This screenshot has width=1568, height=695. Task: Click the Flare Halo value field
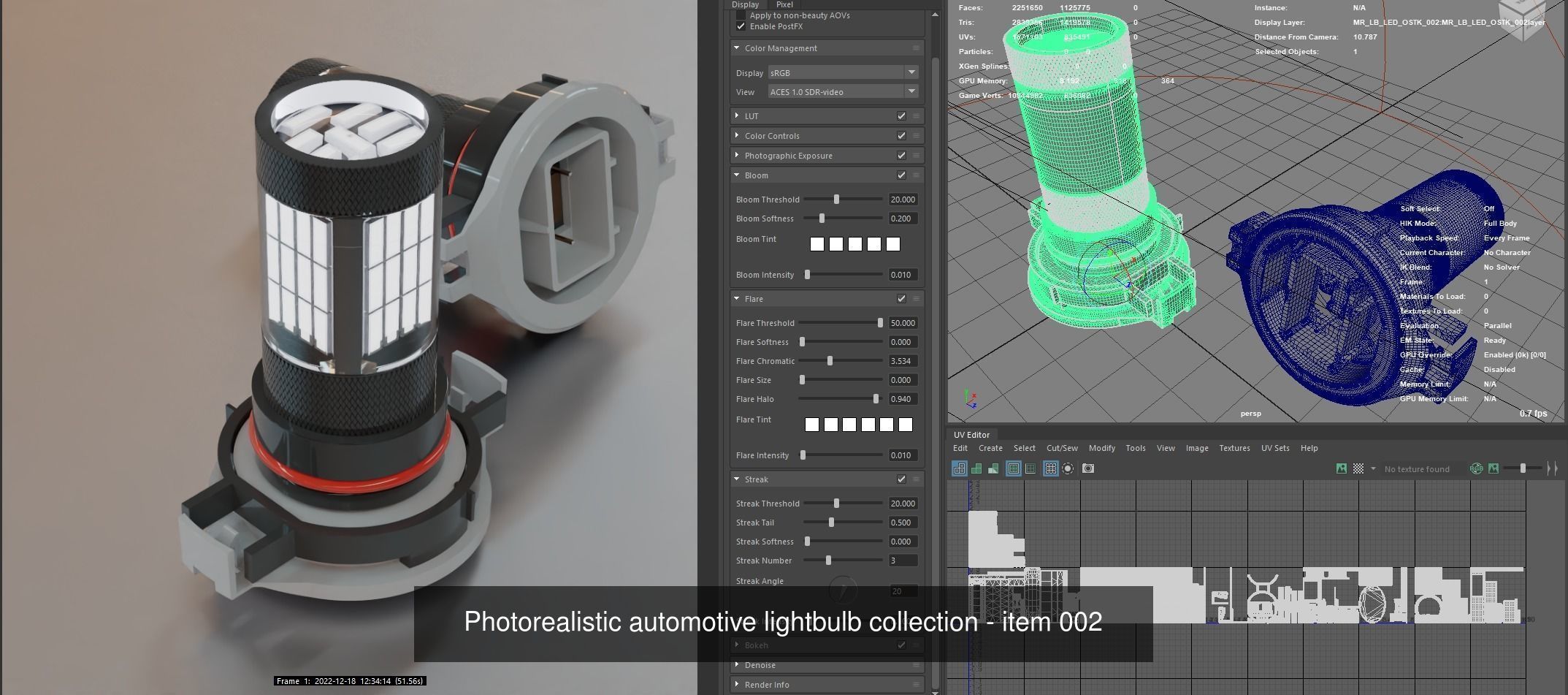[x=903, y=399]
